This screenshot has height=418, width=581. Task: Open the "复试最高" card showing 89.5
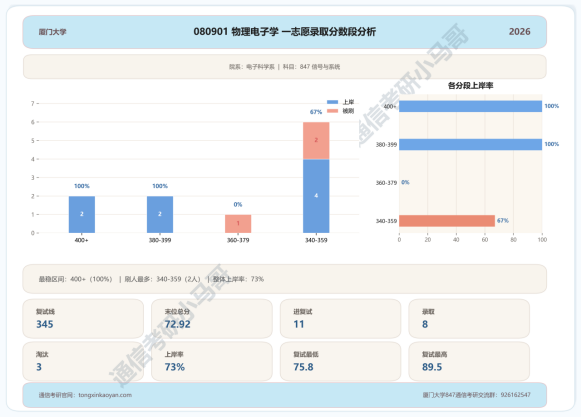[469, 361]
